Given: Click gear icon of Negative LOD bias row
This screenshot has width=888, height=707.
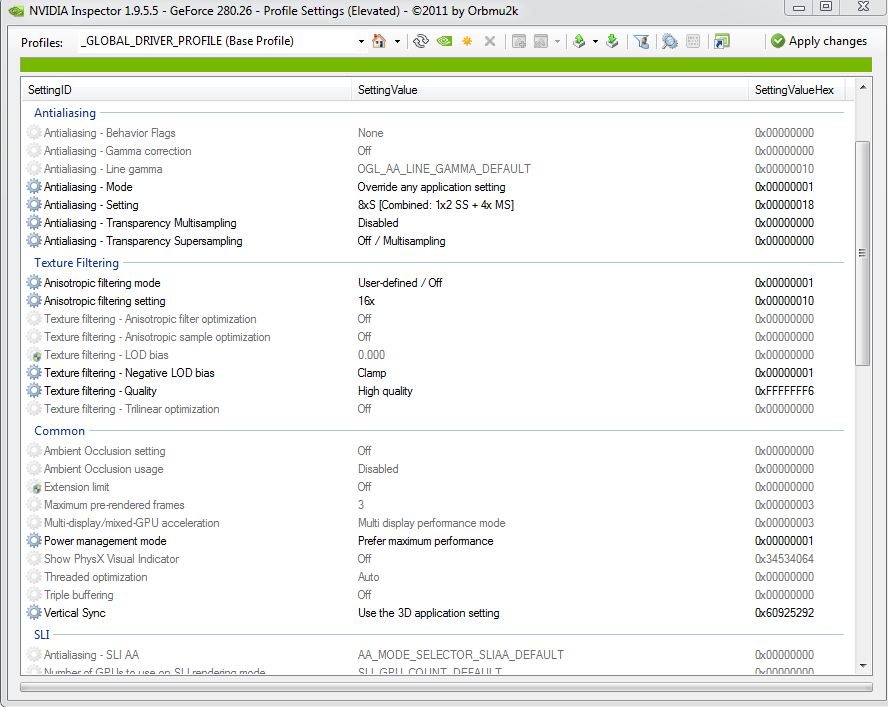Looking at the screenshot, I should tap(34, 373).
